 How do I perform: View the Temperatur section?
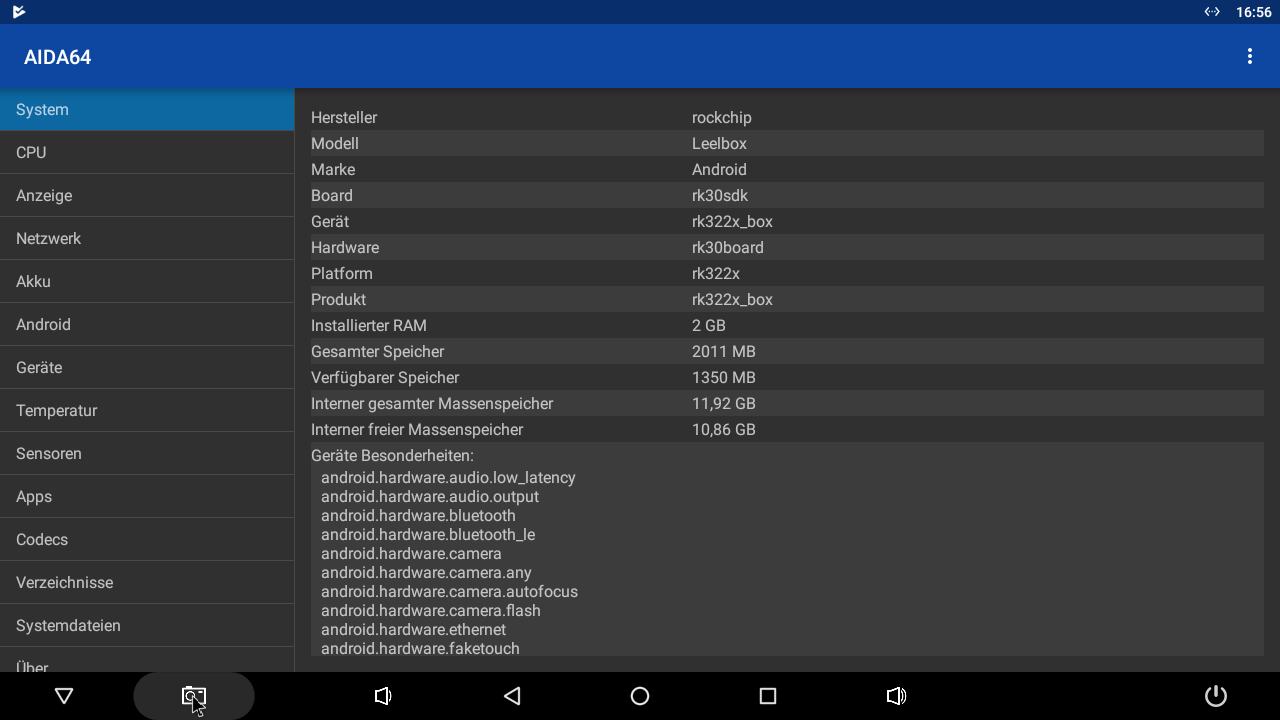pos(147,411)
